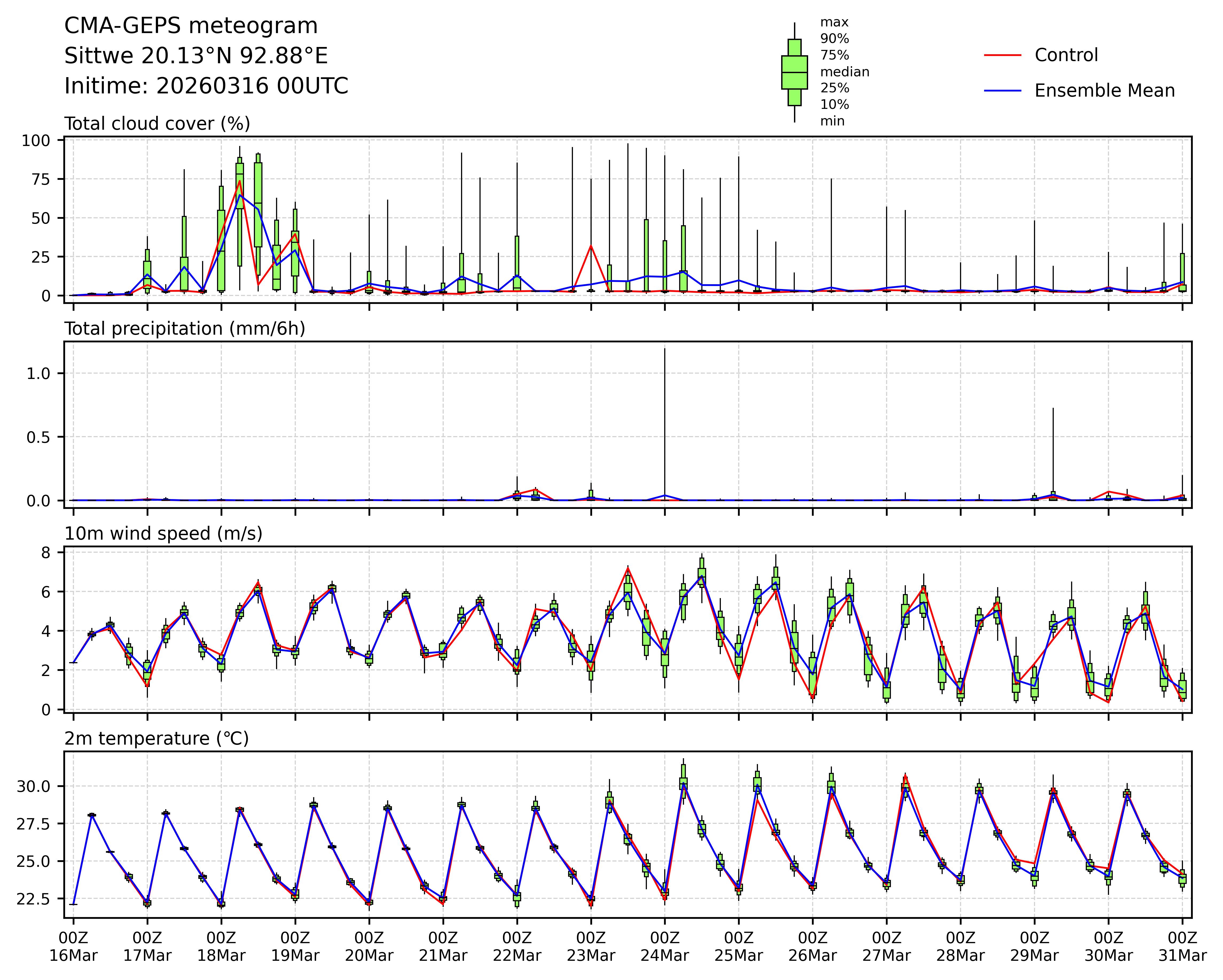
Task: Click the '00Z 20Mar' x-axis label
Action: coord(369,947)
